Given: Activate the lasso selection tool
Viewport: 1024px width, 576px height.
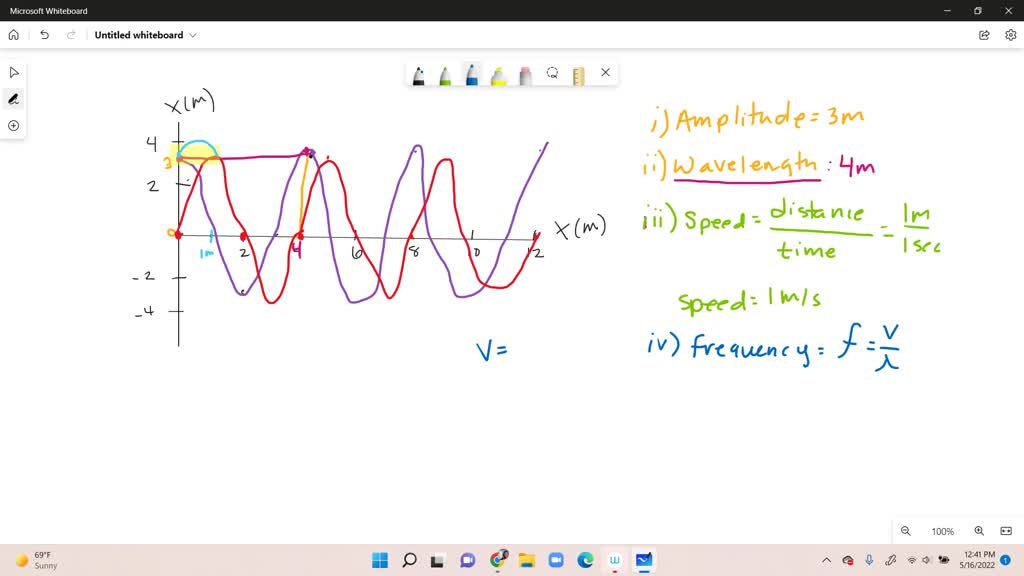Looking at the screenshot, I should click(x=552, y=73).
